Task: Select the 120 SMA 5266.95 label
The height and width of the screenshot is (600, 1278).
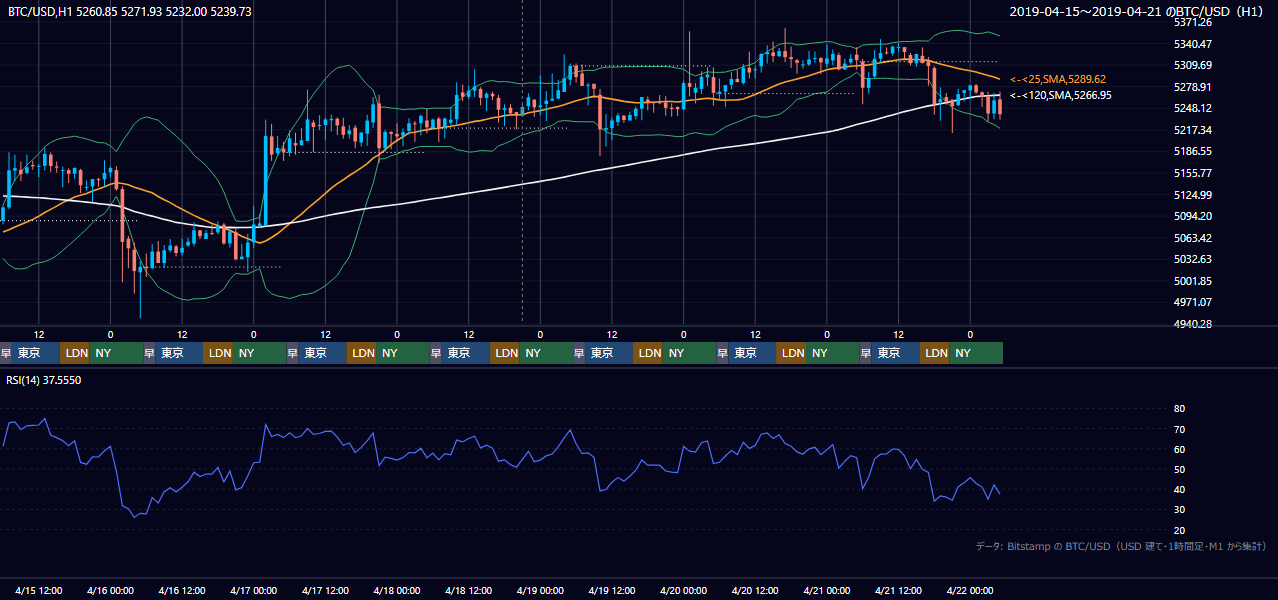Action: (1061, 95)
